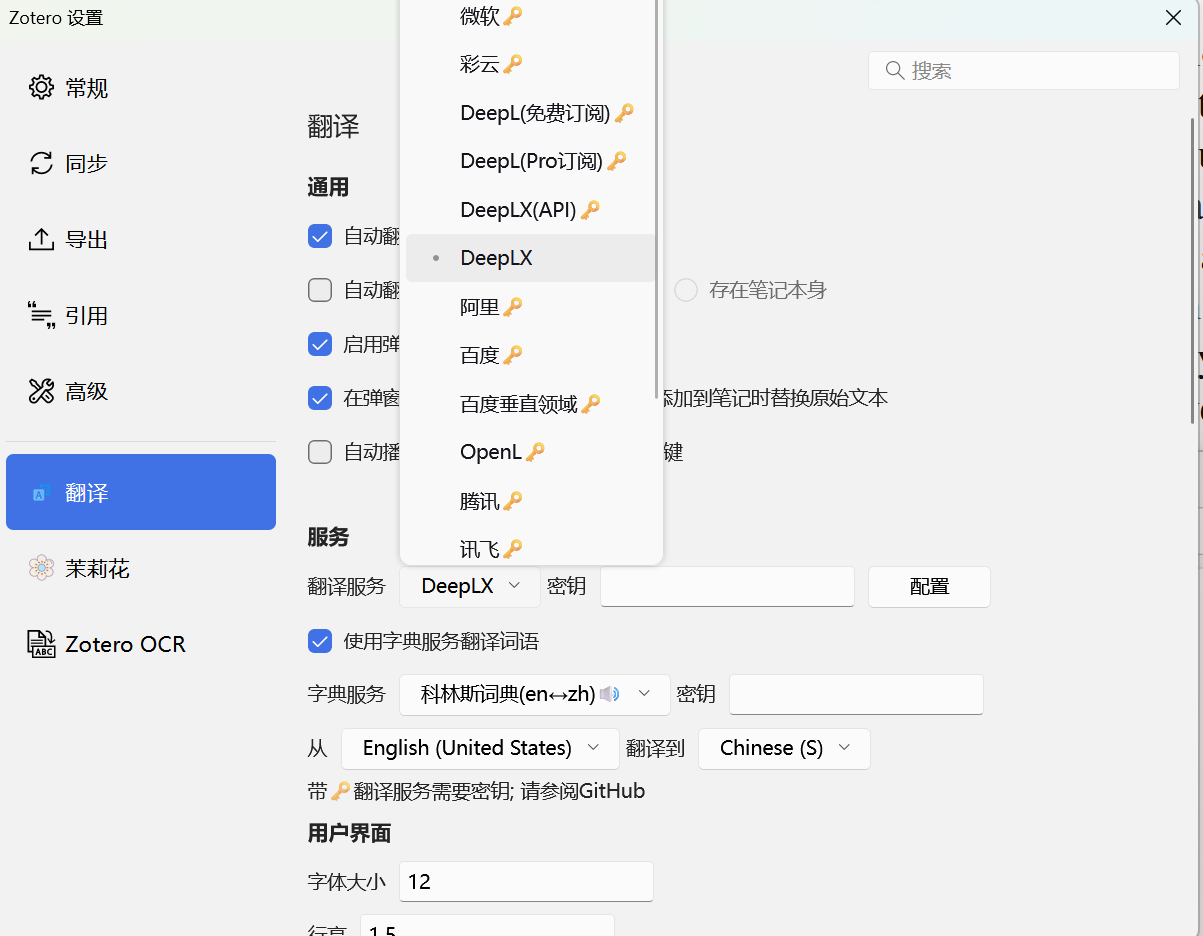The image size is (1203, 936).
Task: Choose DeepLX(API) from the list
Action: 531,210
